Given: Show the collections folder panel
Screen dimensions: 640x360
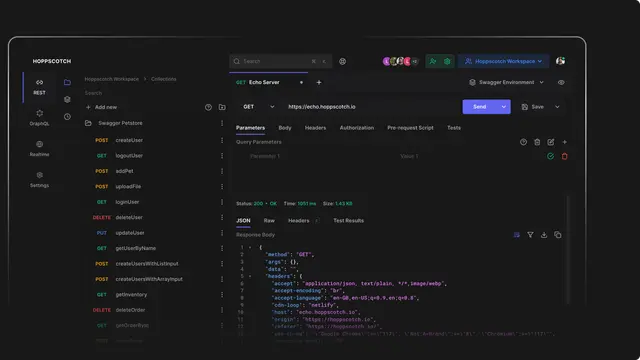Looking at the screenshot, I should tap(67, 82).
